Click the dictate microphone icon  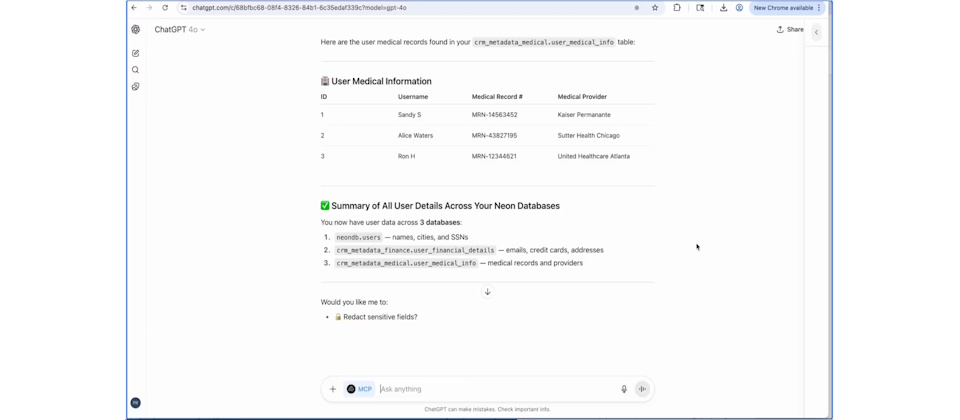[624, 389]
